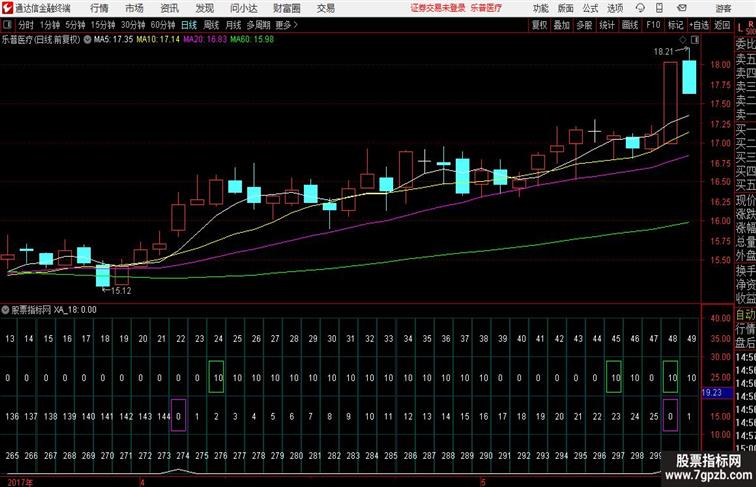Select the cyan candlestick at 15.12 low
The image size is (756, 487).
(103, 275)
